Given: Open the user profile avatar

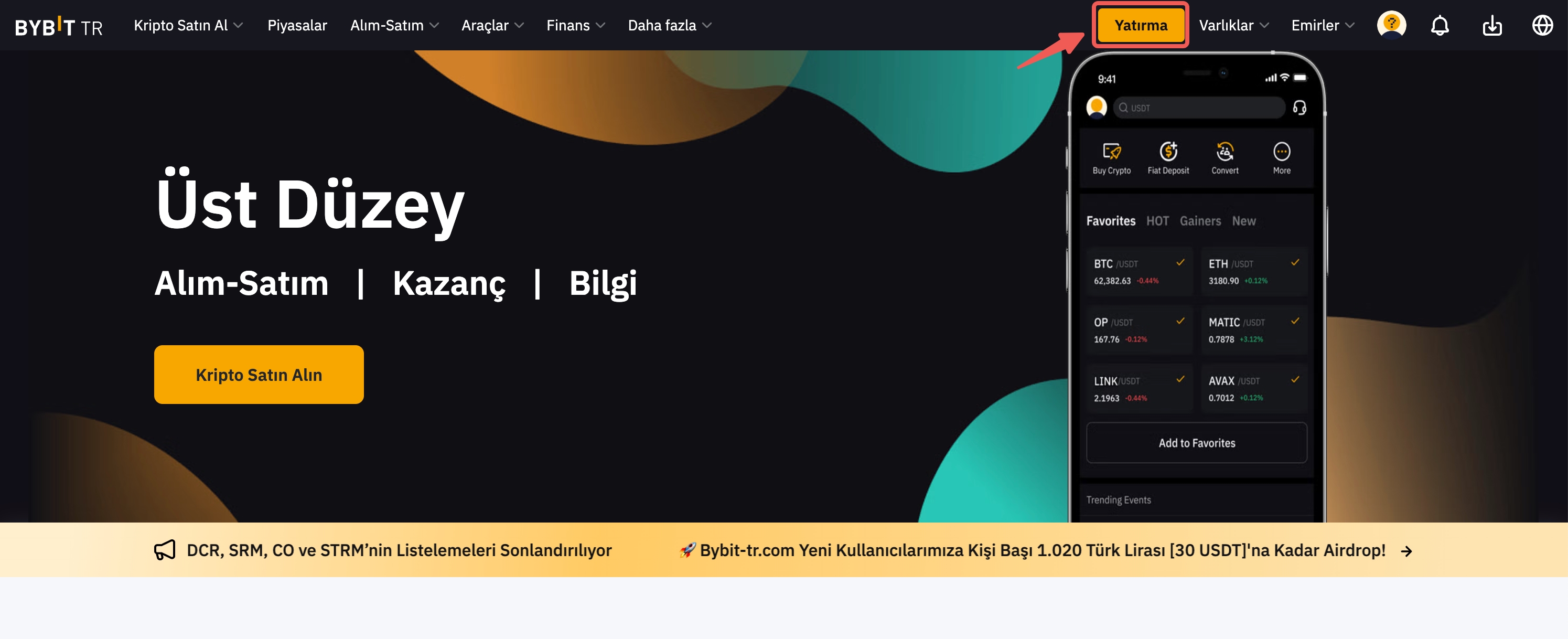Looking at the screenshot, I should pyautogui.click(x=1391, y=26).
